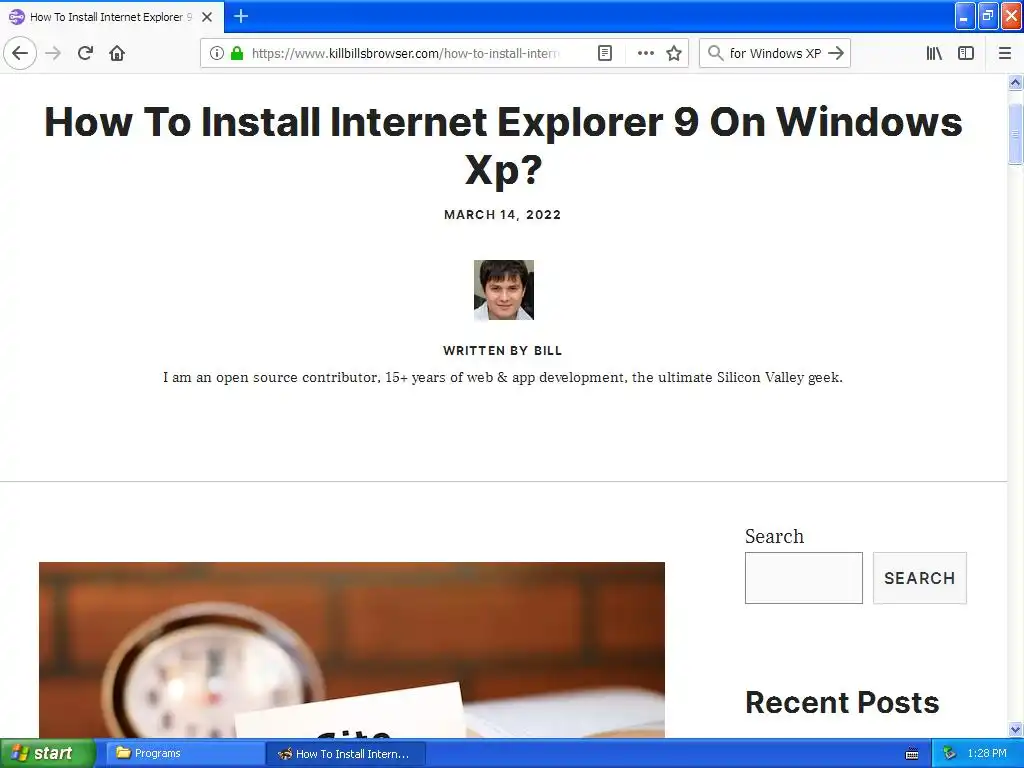The image size is (1024, 768).
Task: Submit search with the arrow button
Action: 836,53
